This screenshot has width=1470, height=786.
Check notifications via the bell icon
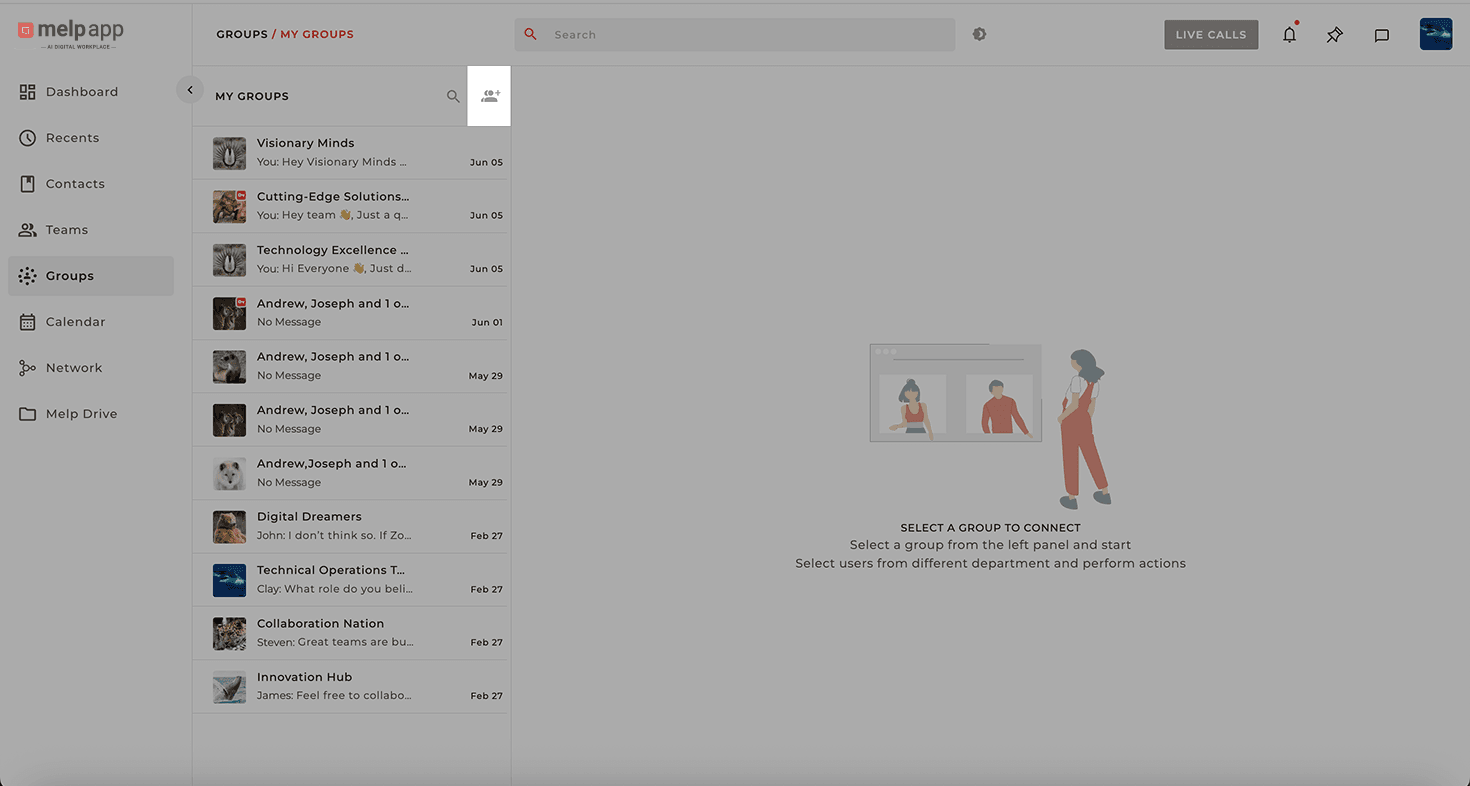click(x=1289, y=34)
